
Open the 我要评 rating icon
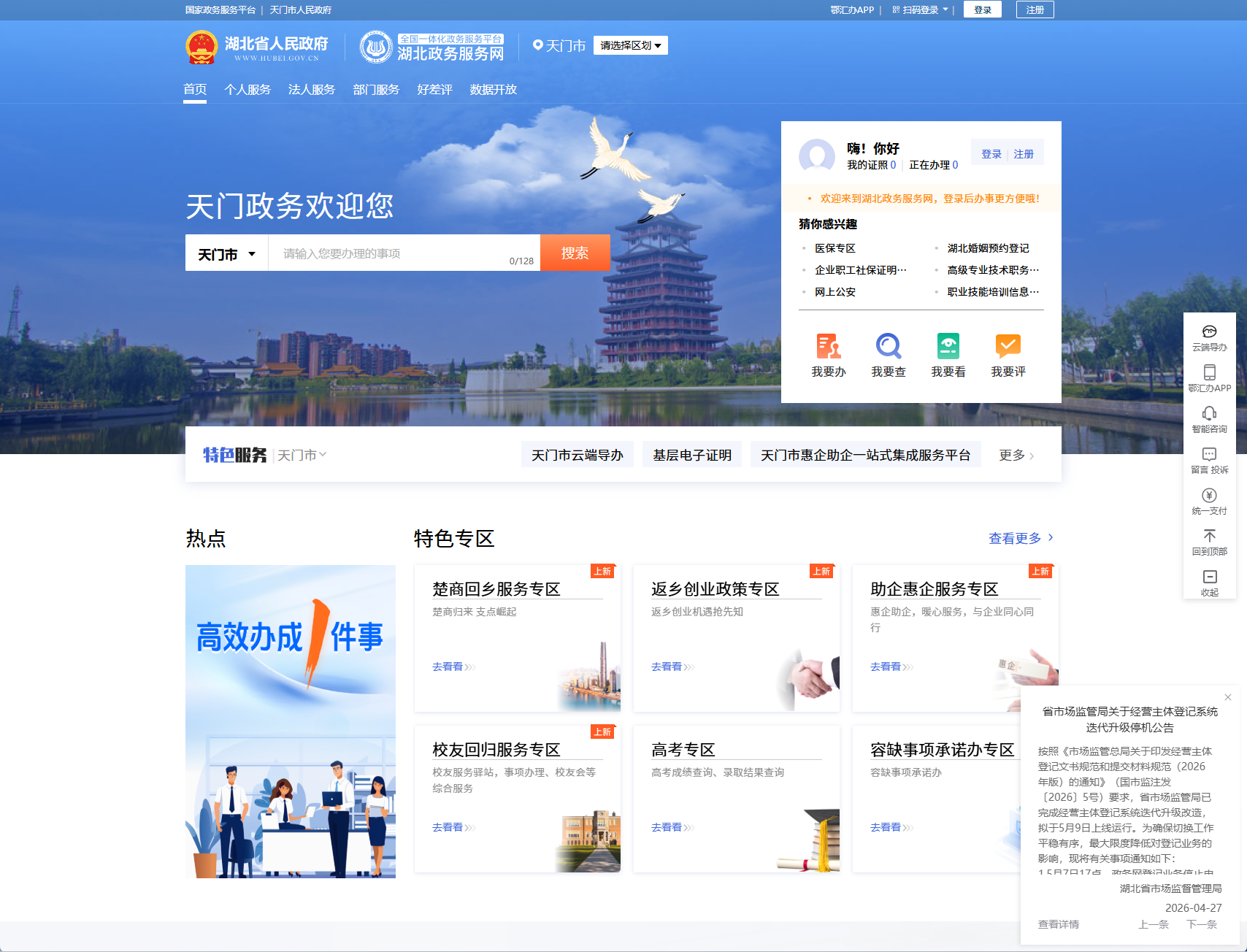pyautogui.click(x=1008, y=346)
